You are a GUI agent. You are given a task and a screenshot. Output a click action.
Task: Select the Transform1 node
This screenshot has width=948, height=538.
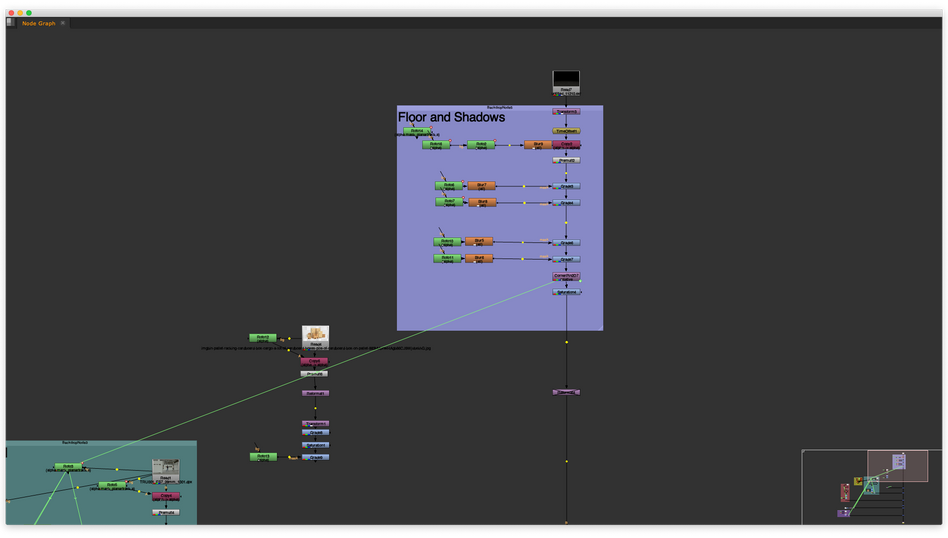click(316, 424)
